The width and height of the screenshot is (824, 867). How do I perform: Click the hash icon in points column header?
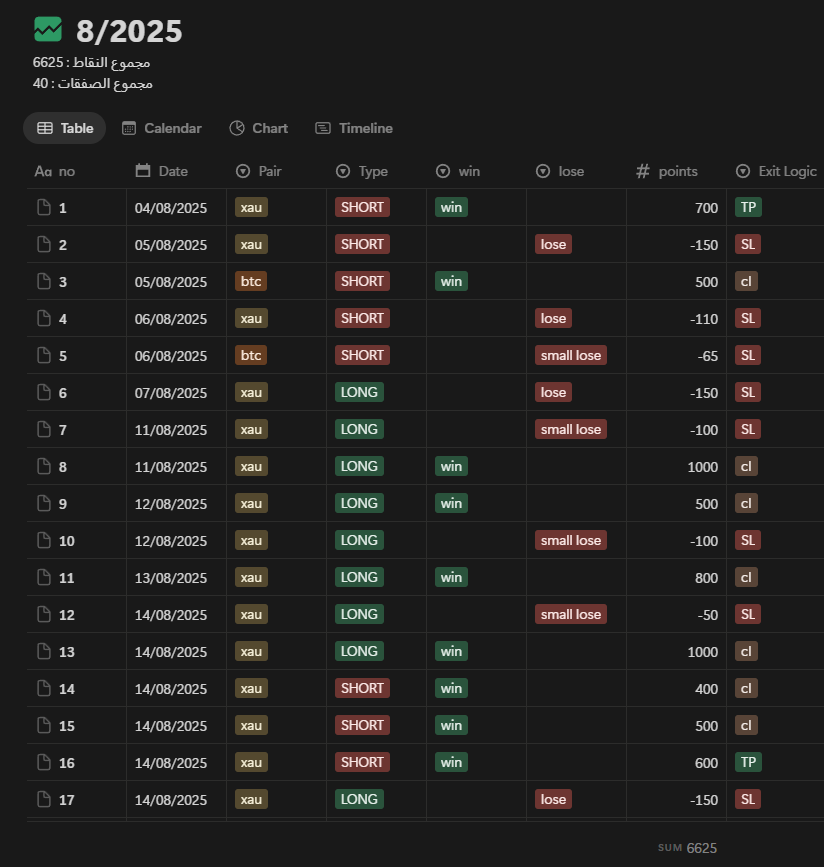click(x=643, y=171)
